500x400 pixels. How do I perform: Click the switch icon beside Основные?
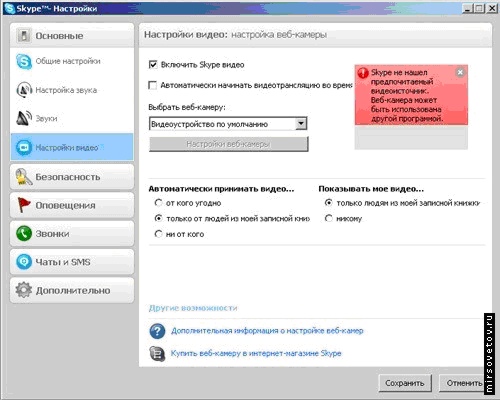24,35
